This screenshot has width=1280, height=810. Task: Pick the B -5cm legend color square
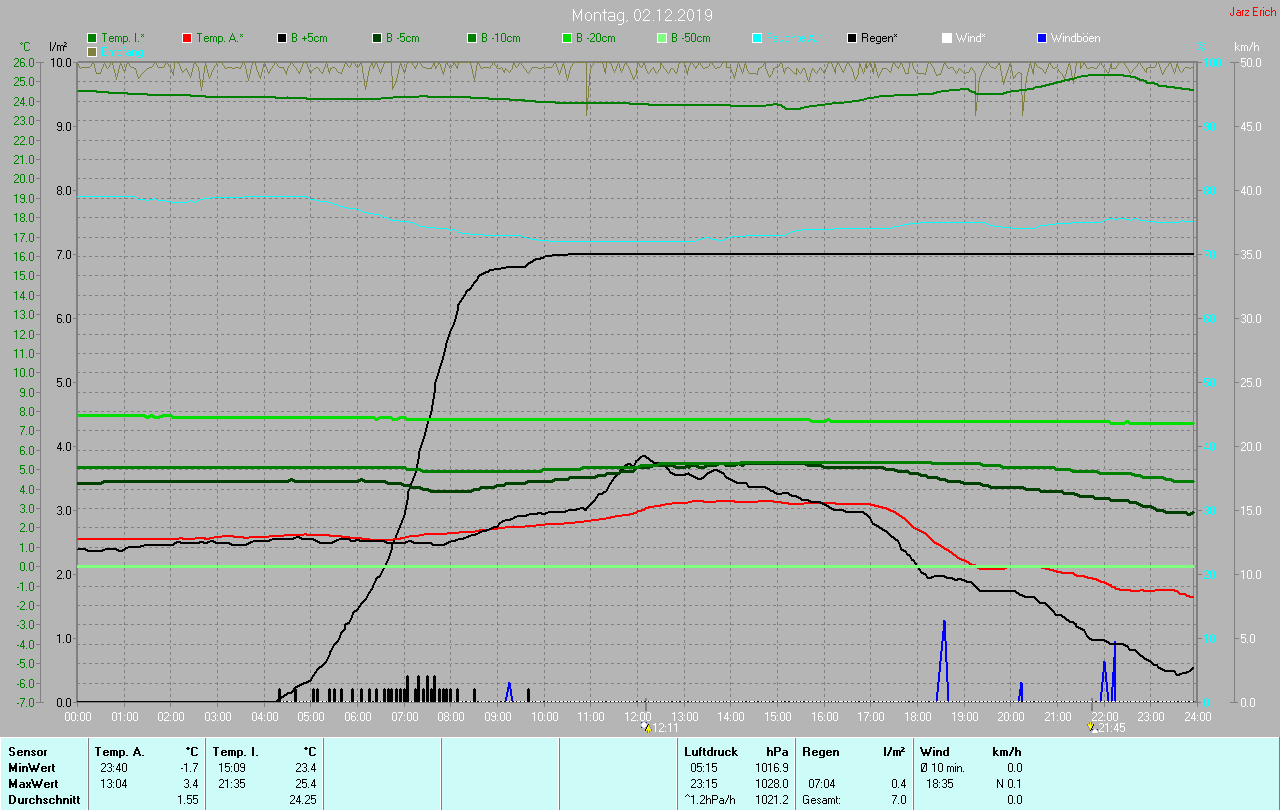(x=377, y=38)
